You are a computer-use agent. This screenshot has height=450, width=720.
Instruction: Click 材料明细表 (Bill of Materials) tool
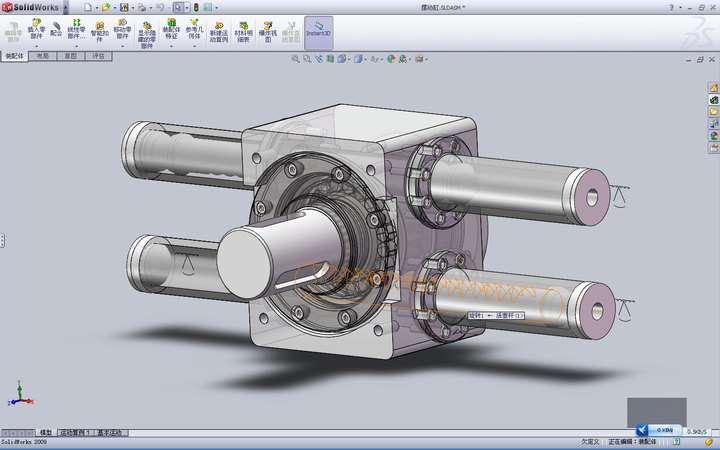coord(243,32)
